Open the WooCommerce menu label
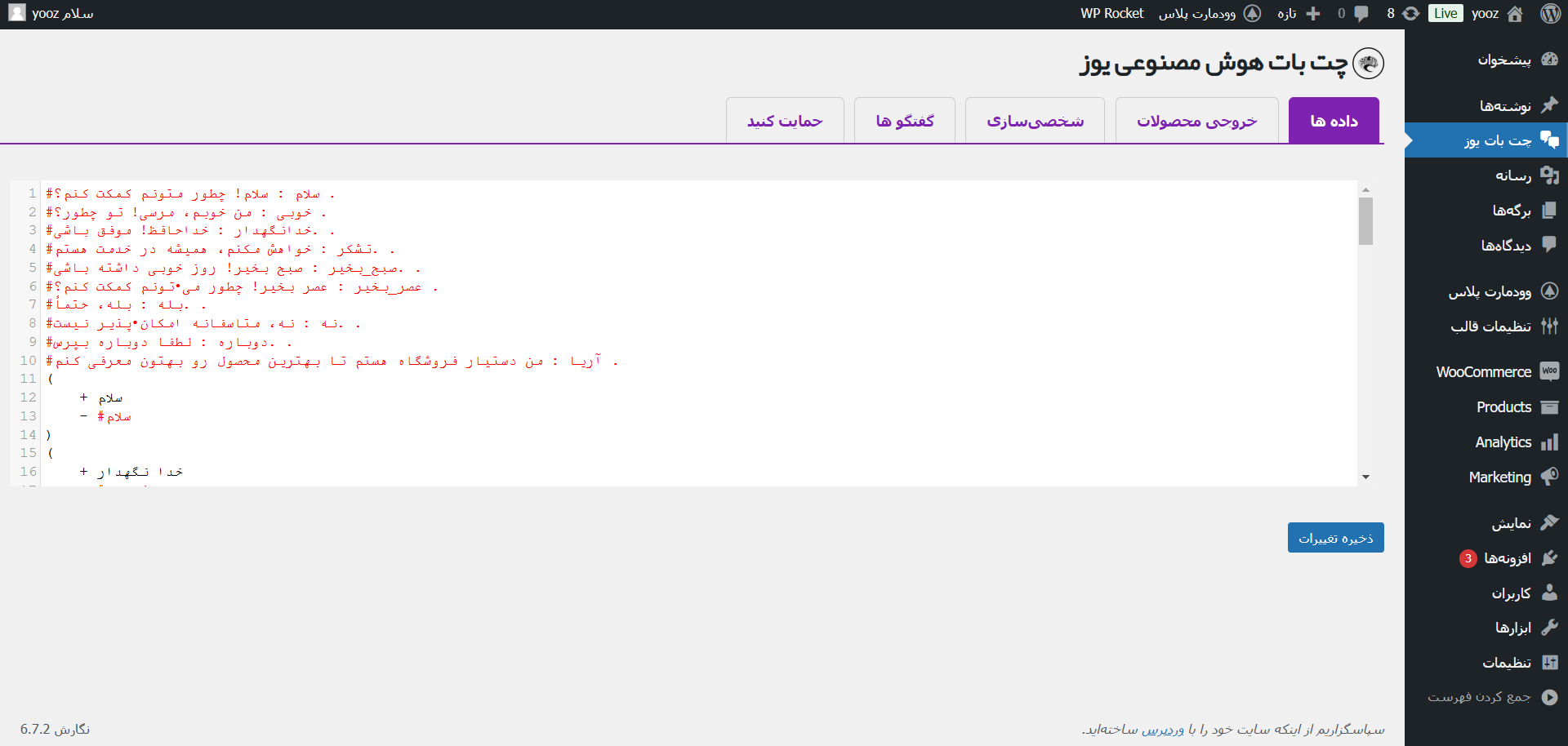The image size is (1568, 746). [1484, 371]
